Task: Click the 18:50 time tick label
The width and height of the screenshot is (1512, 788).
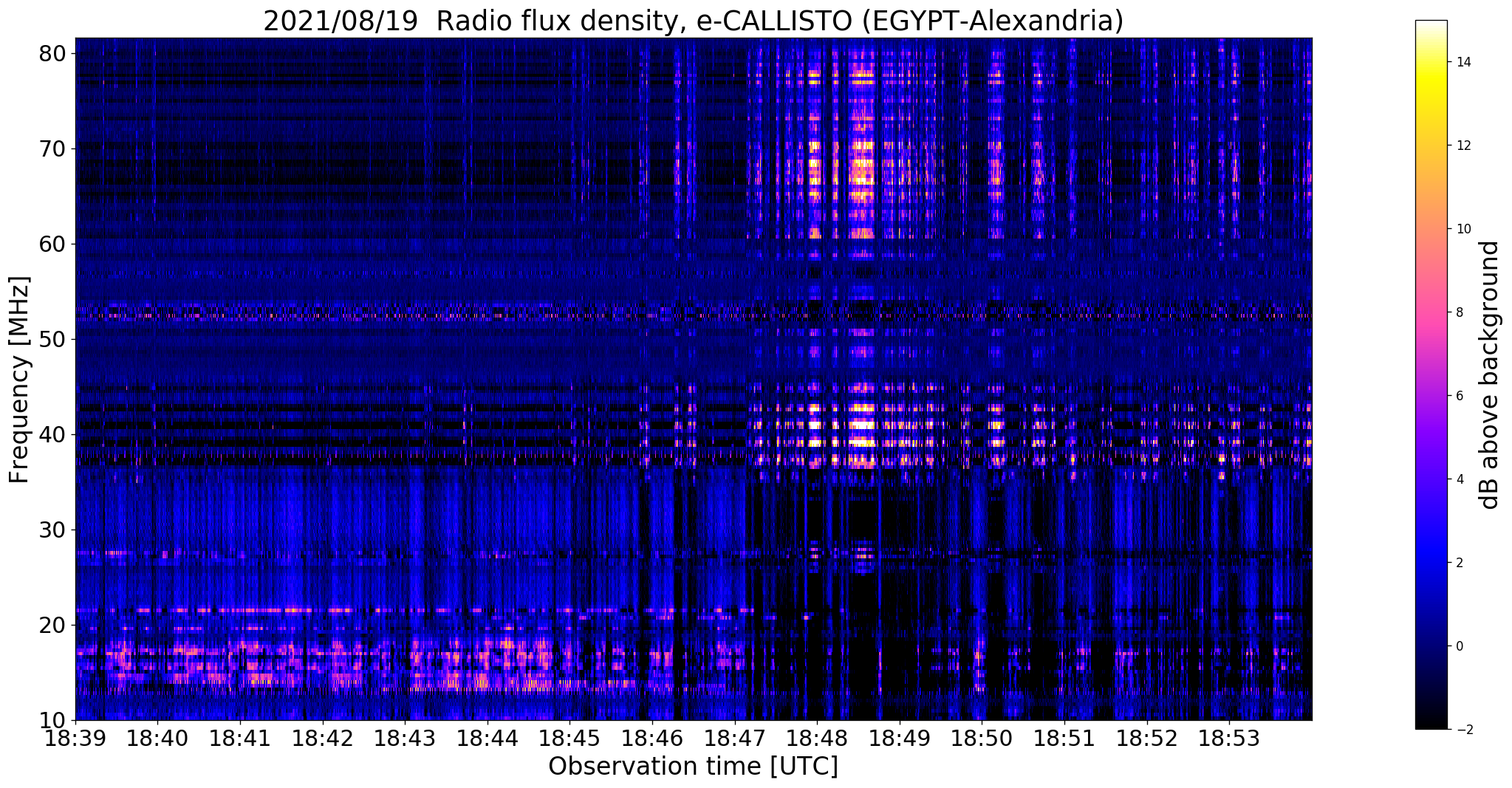Action: point(982,738)
